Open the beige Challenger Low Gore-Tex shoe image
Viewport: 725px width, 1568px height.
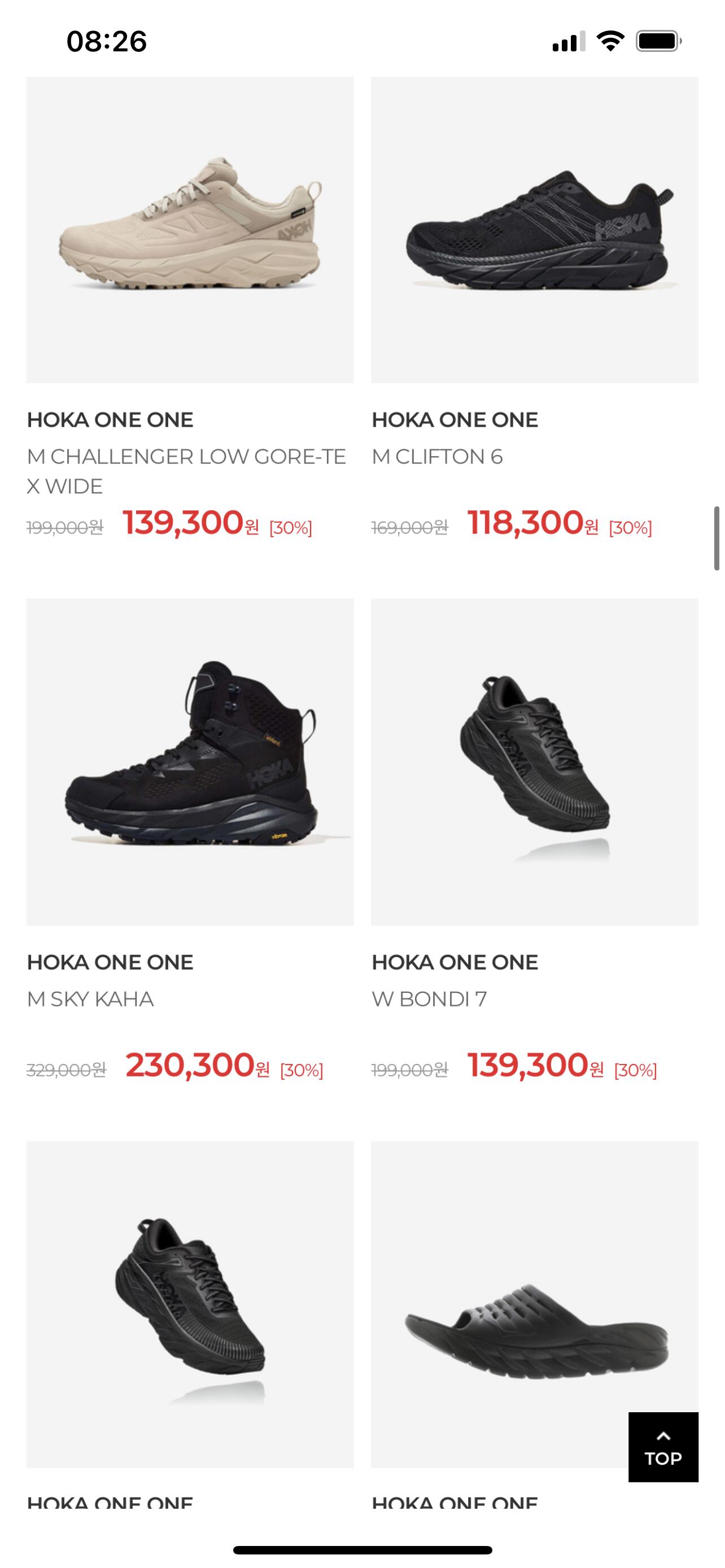click(x=190, y=230)
